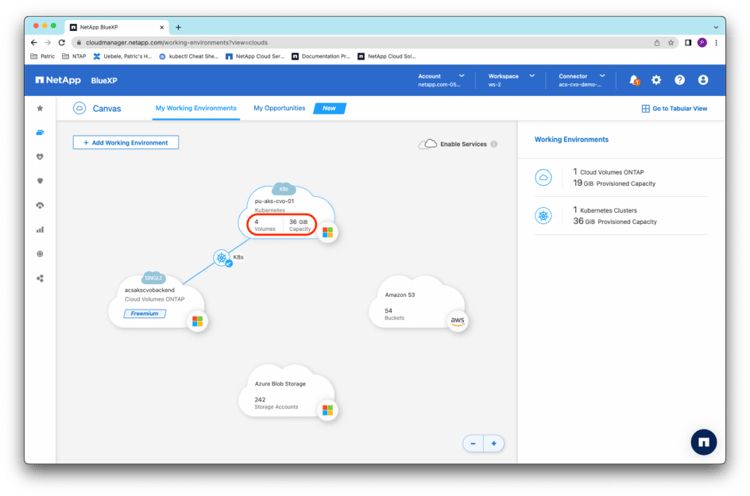The height and width of the screenshot is (496, 750).
Task: Switch to Go to Tabular View
Action: [x=674, y=108]
